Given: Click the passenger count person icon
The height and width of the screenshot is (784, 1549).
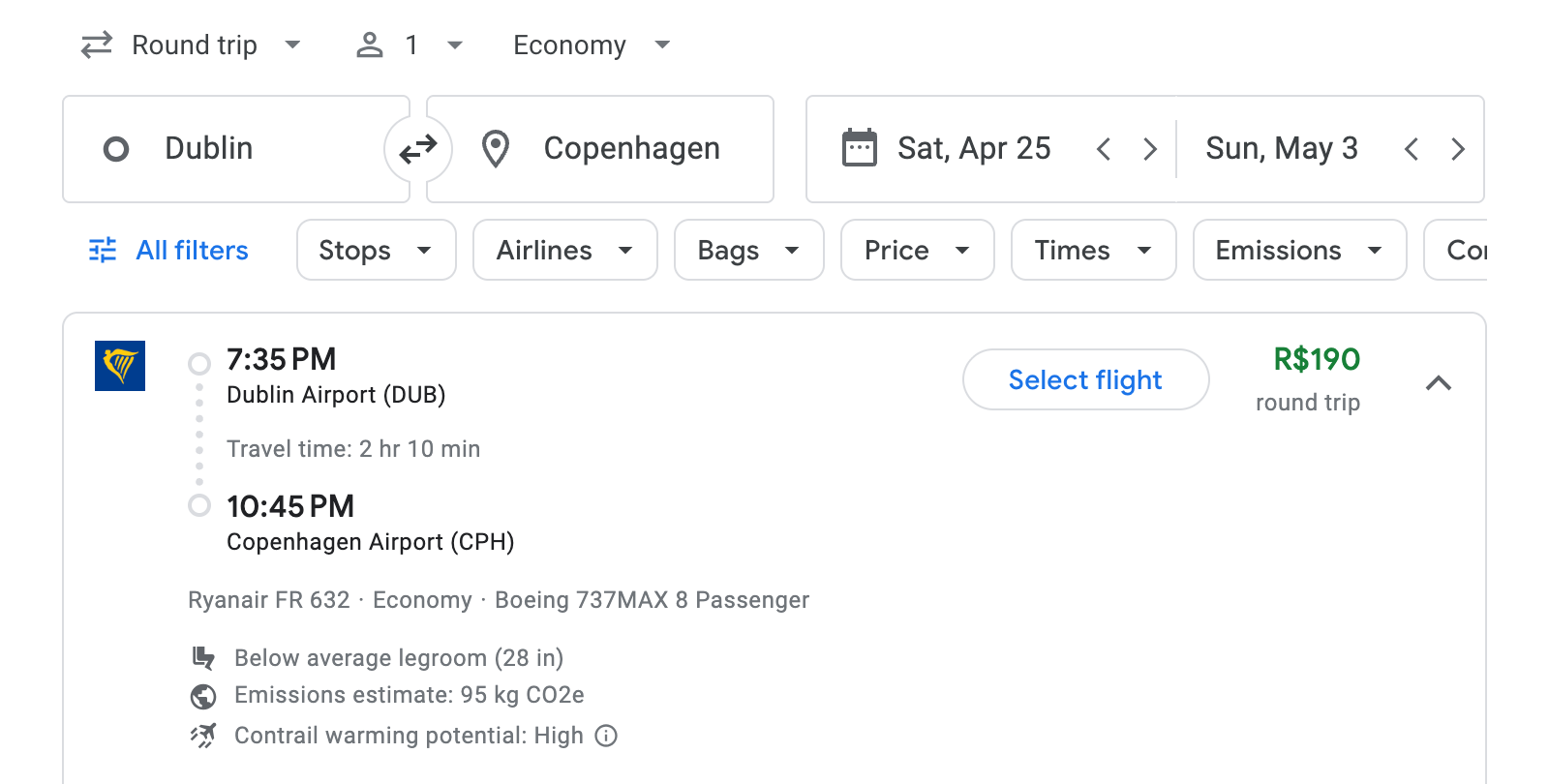Looking at the screenshot, I should 369,45.
